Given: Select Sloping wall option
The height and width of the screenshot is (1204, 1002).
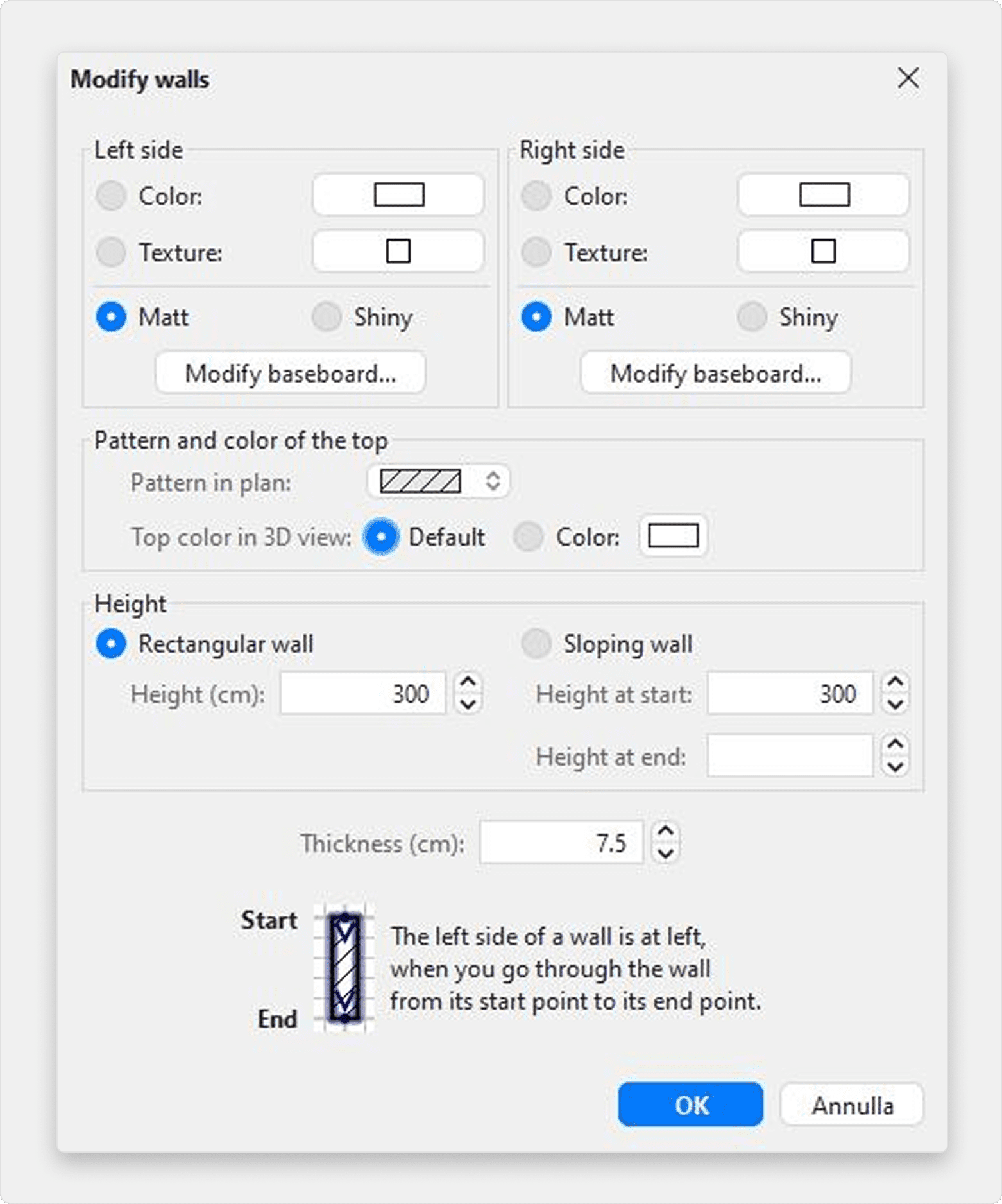Looking at the screenshot, I should point(536,644).
